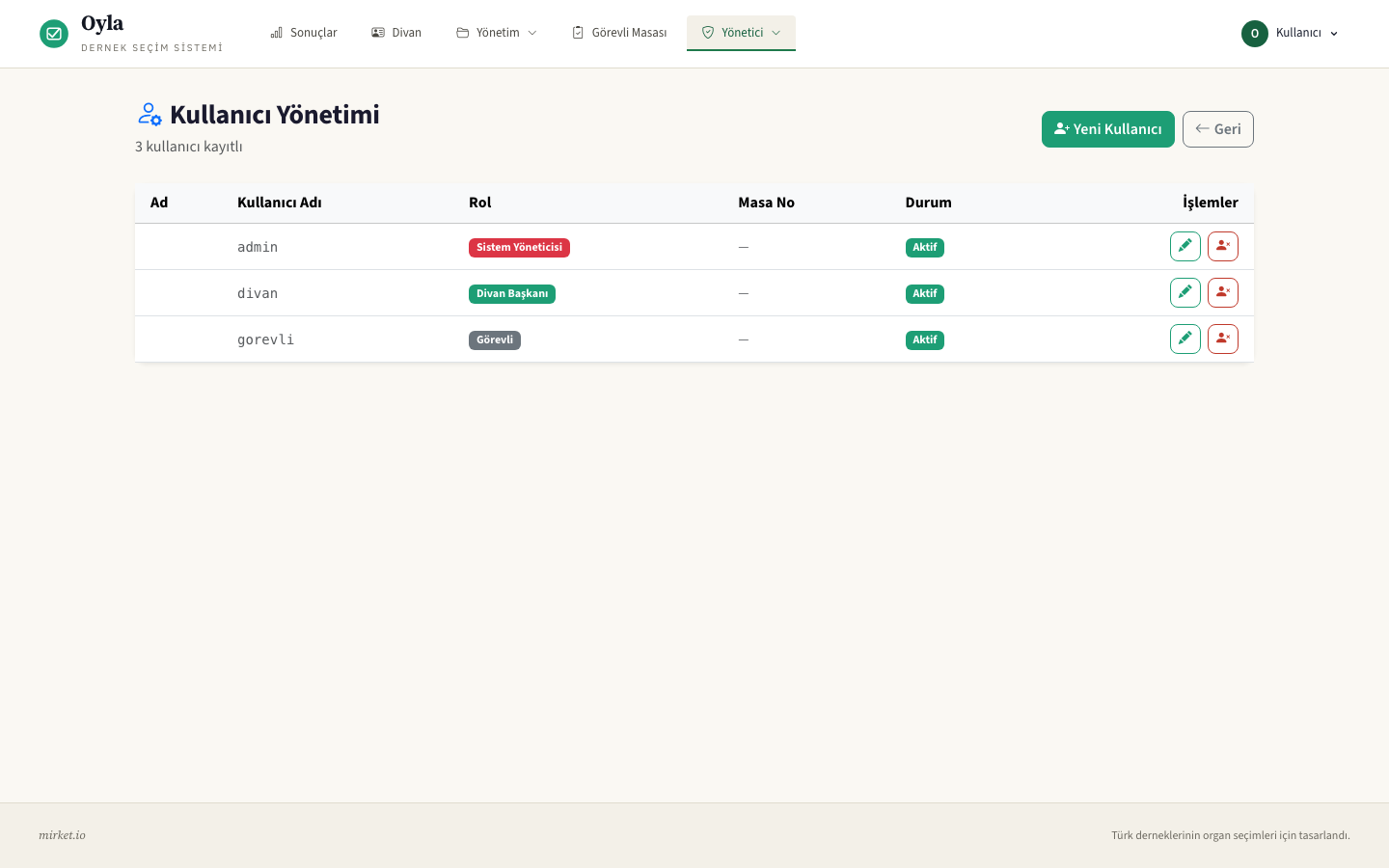Click the user-gear icon beside Kullanıcı Yönetimi
Viewport: 1389px width, 868px height.
point(150,115)
